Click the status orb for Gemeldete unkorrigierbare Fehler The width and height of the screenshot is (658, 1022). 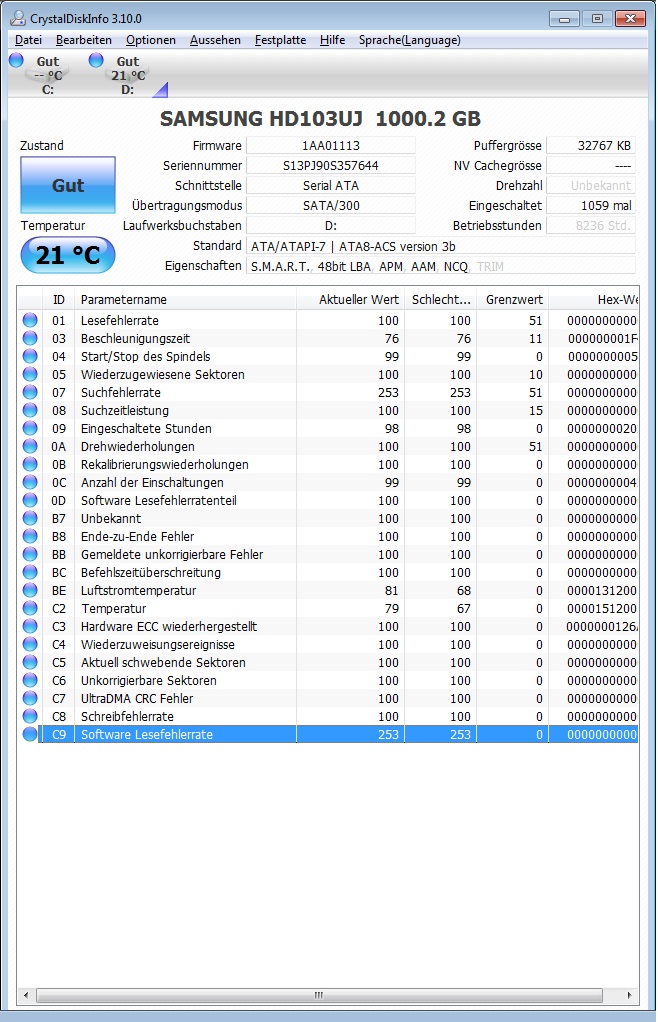[30, 554]
